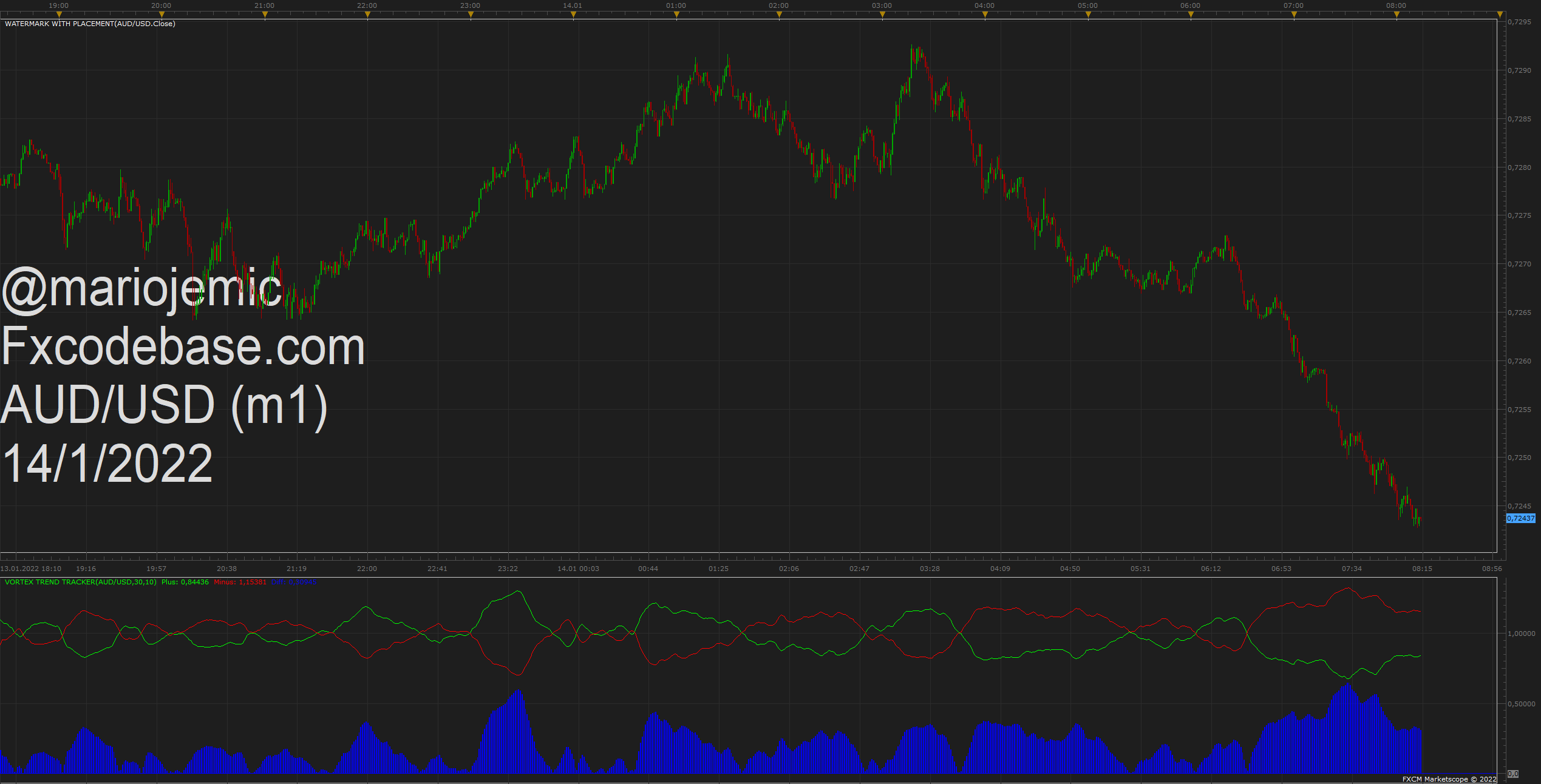The image size is (1541, 784).
Task: Click the 23:22 time axis label
Action: (508, 569)
